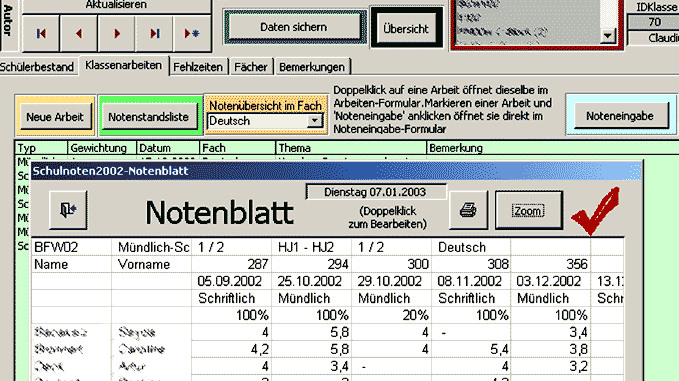Click the date field Dienstag 07.01.2003

click(x=375, y=192)
